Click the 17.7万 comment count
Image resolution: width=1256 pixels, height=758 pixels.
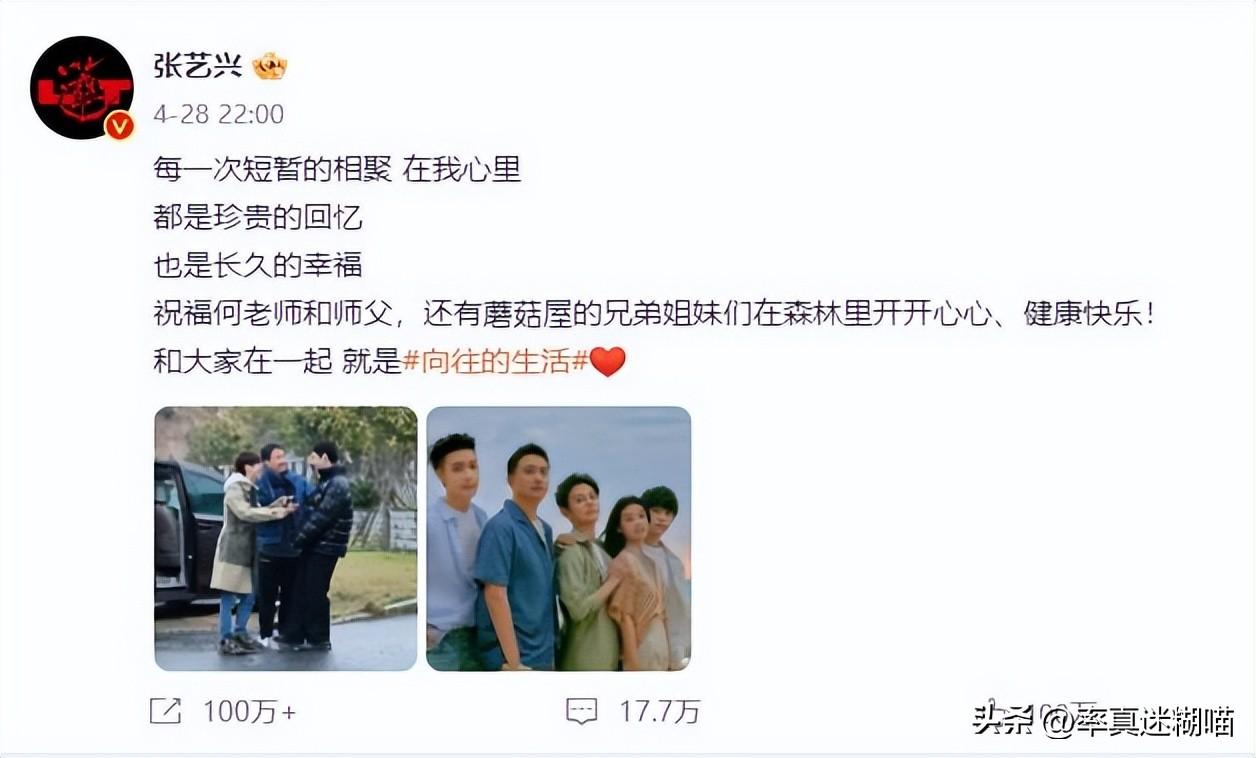pyautogui.click(x=659, y=711)
